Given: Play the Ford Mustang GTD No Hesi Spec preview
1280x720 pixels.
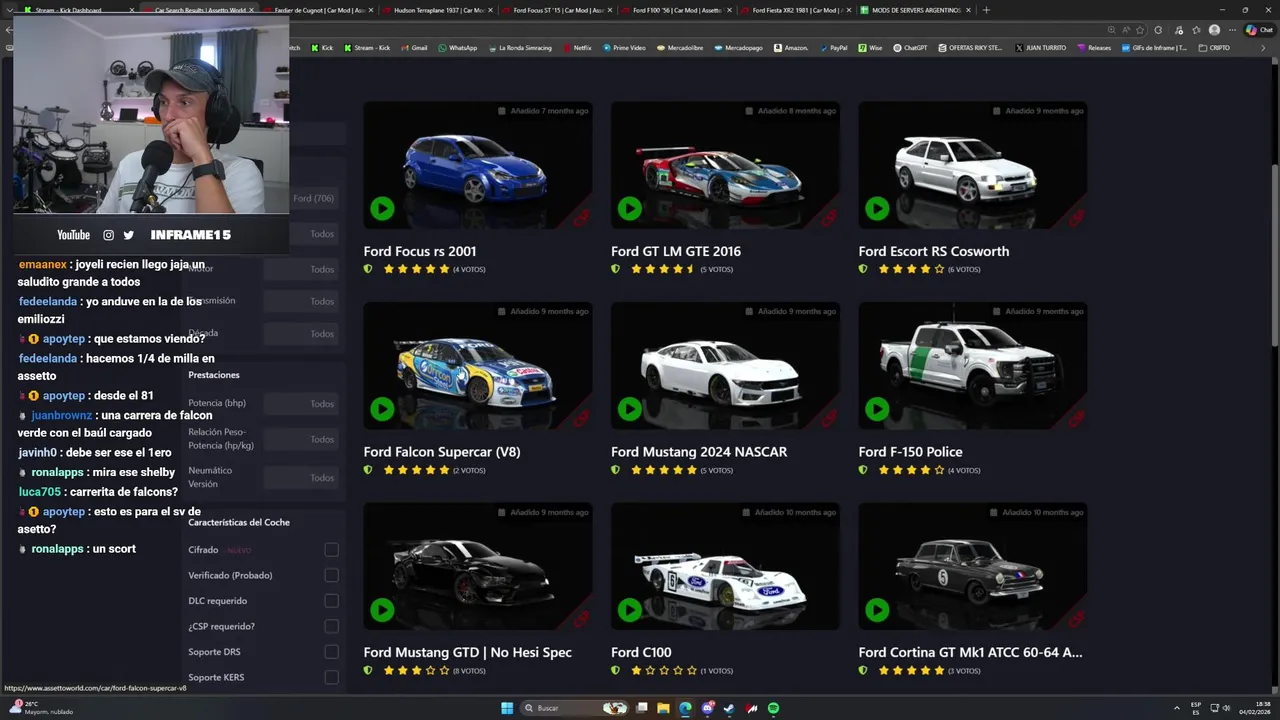Looking at the screenshot, I should tap(382, 609).
